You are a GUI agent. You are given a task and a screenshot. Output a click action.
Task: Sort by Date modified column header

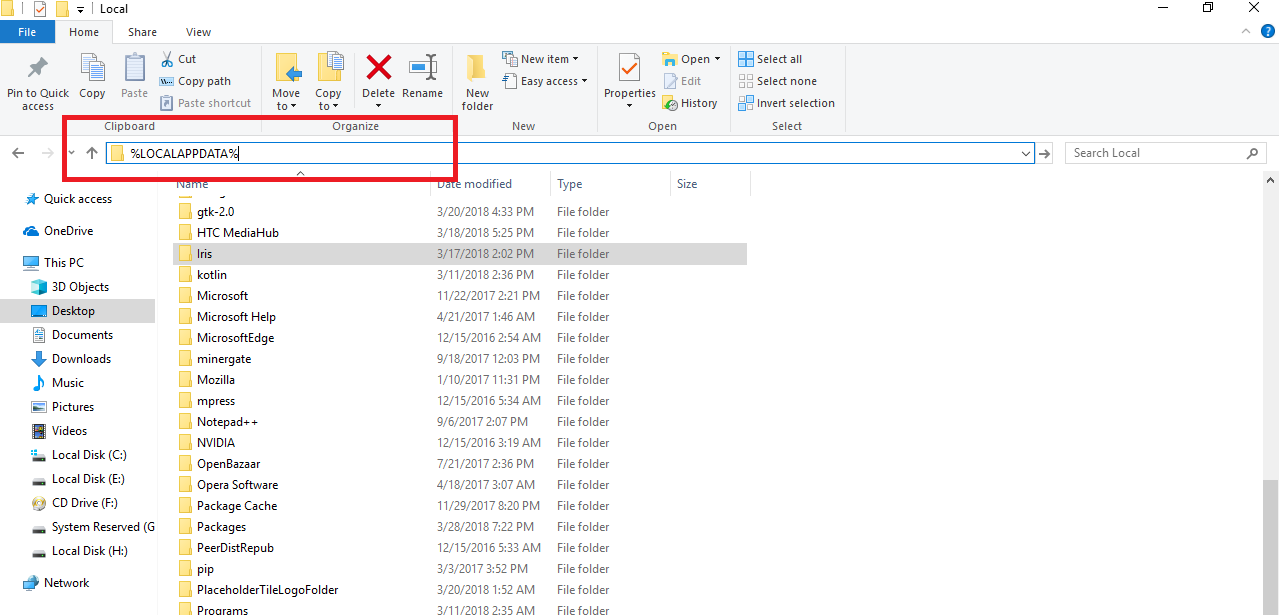click(490, 184)
